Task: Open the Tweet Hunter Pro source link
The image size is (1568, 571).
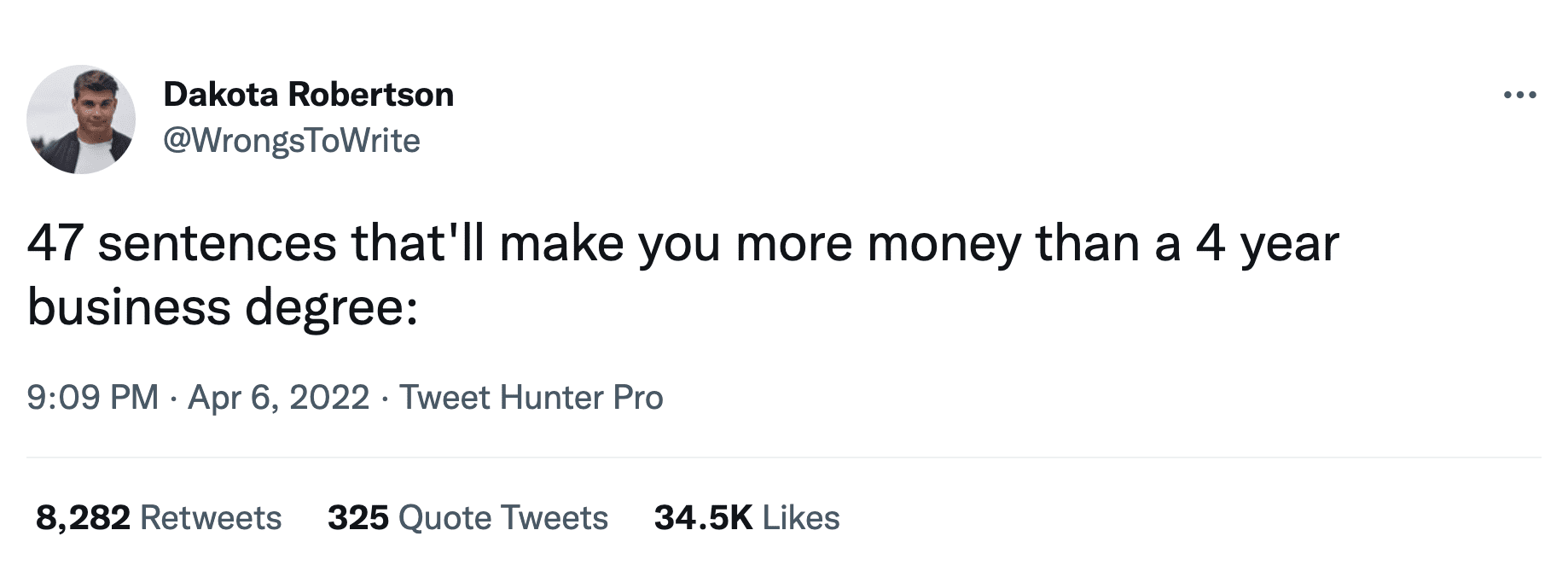Action: 531,398
